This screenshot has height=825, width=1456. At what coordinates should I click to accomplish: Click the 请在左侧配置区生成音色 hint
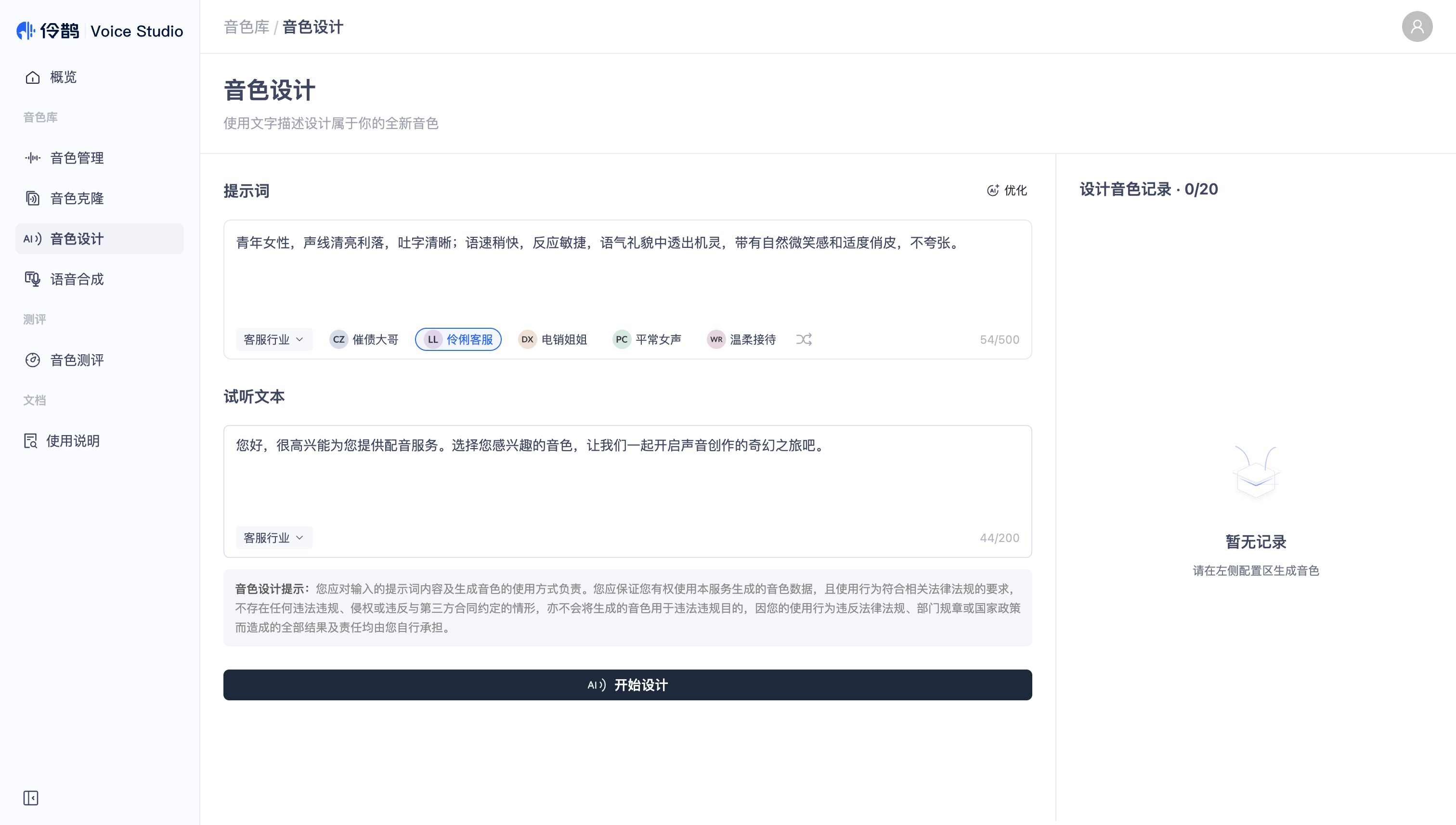(1255, 570)
